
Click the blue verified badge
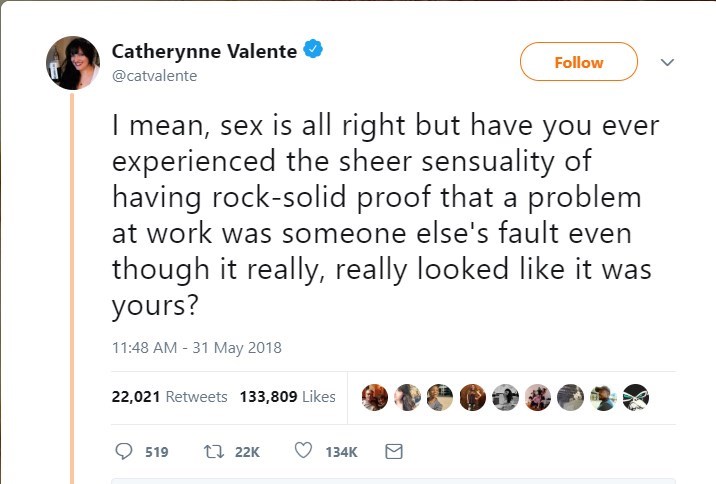(313, 51)
